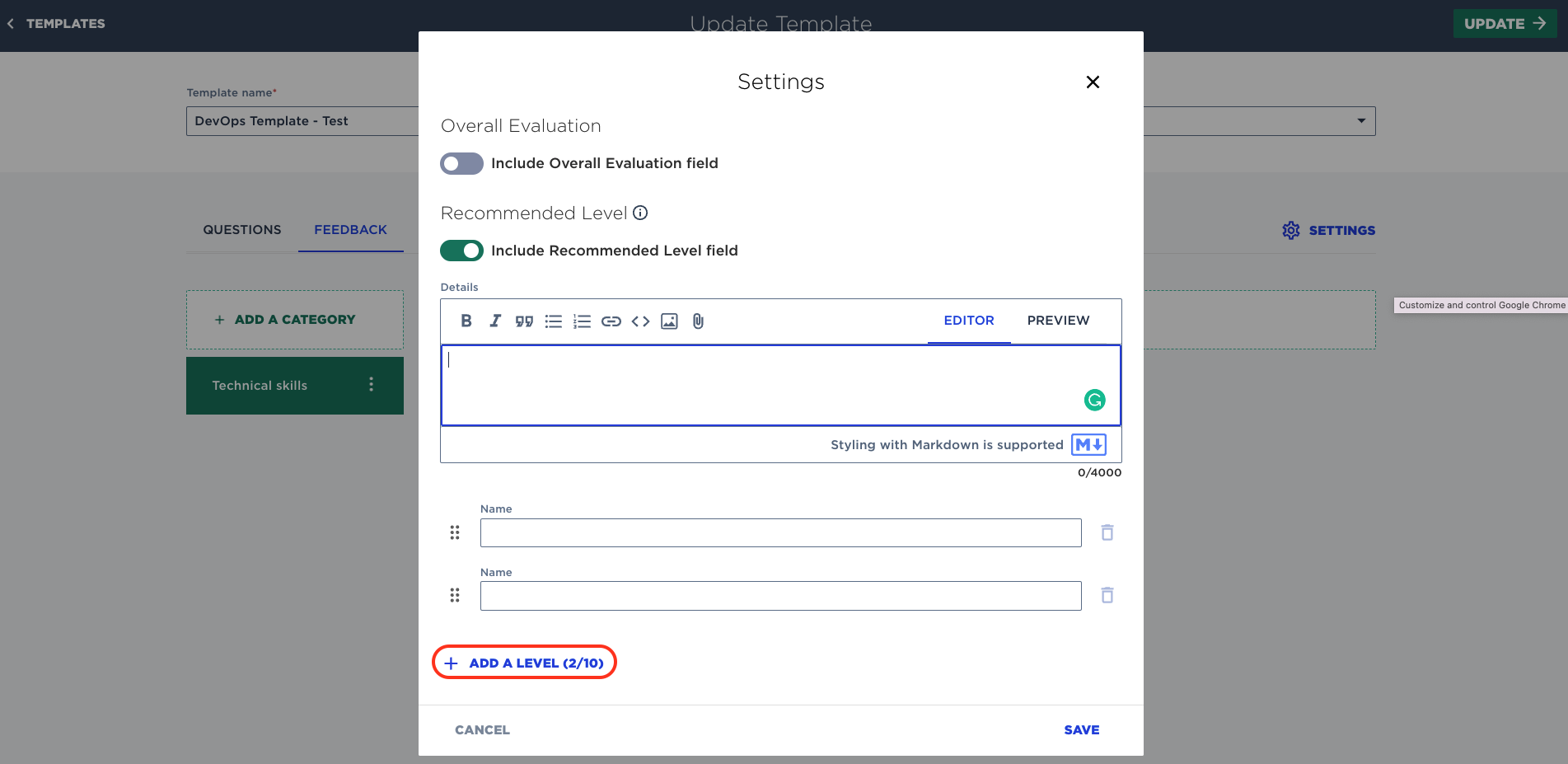
Task: Click Add a Level (2/10) button
Action: 525,663
